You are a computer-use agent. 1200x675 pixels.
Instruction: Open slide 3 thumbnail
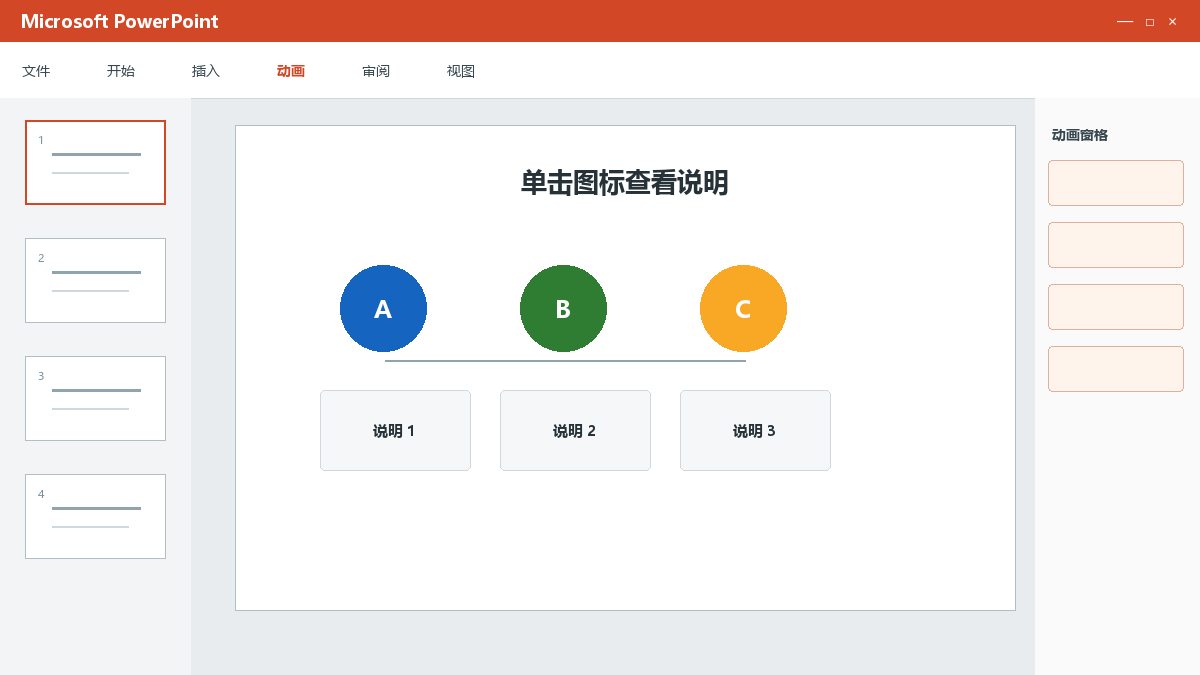tap(95, 398)
